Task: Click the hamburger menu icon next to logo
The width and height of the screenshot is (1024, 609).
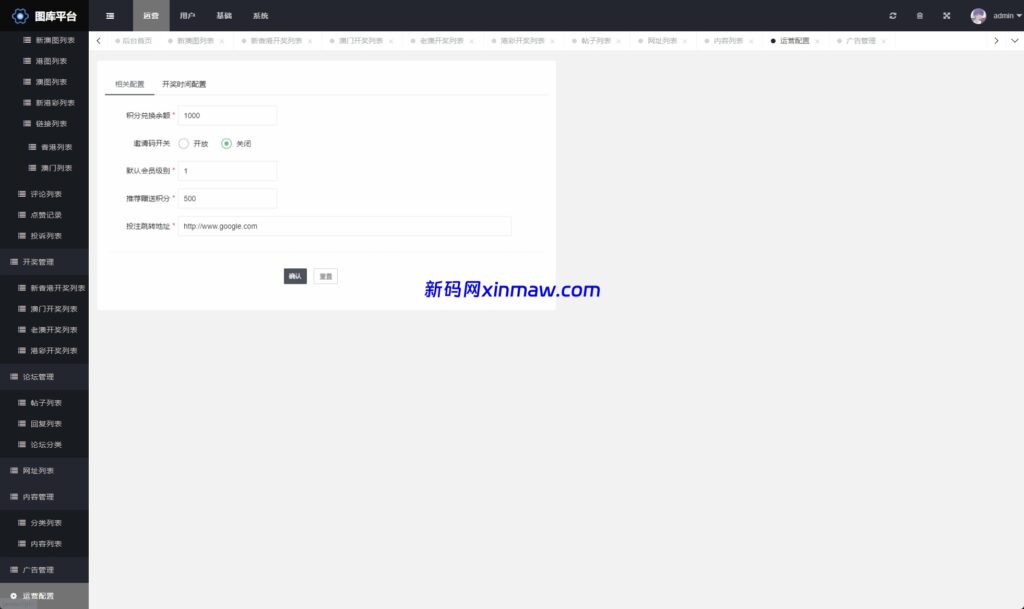Action: (110, 15)
